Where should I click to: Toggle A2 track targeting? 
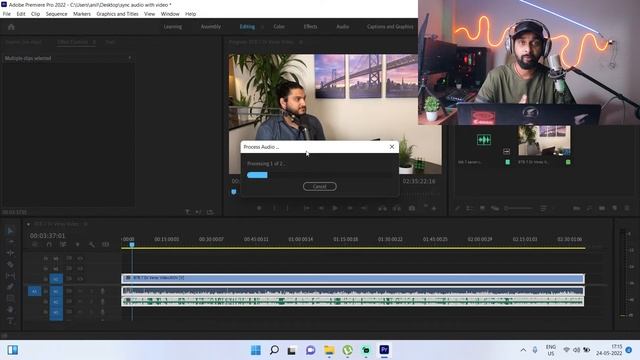coord(56,302)
